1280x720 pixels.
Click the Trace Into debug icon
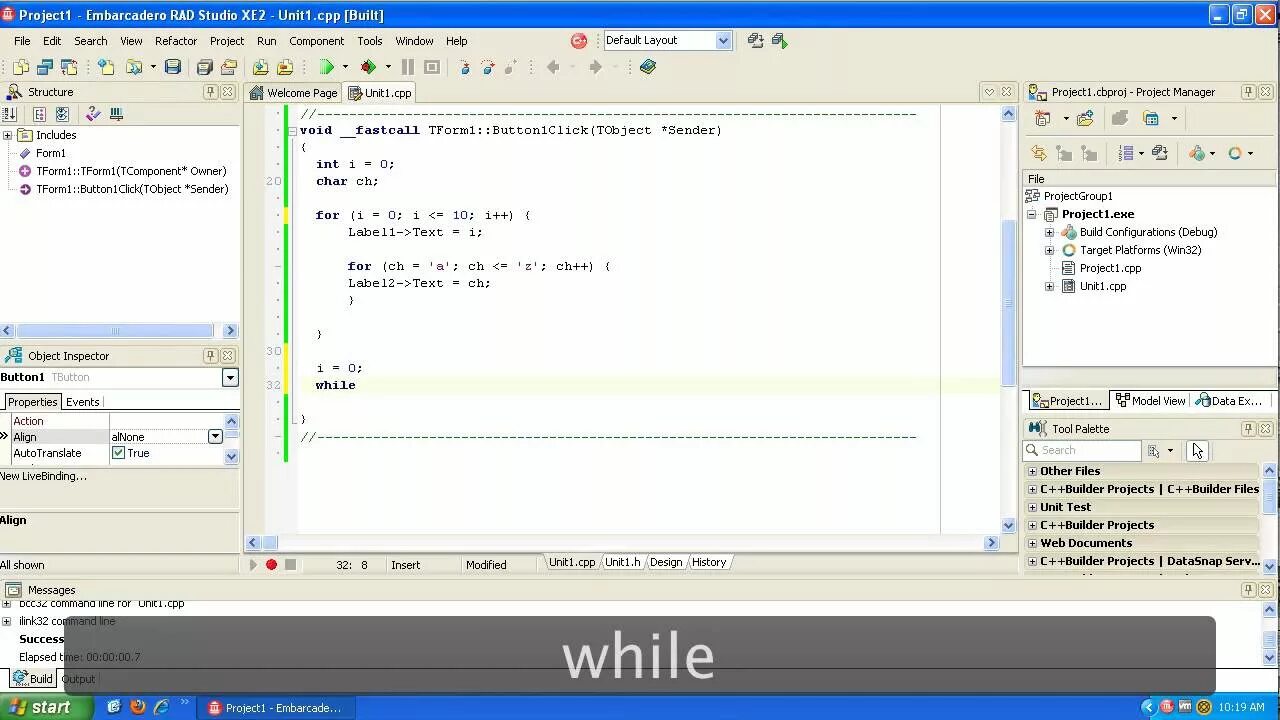click(x=464, y=67)
